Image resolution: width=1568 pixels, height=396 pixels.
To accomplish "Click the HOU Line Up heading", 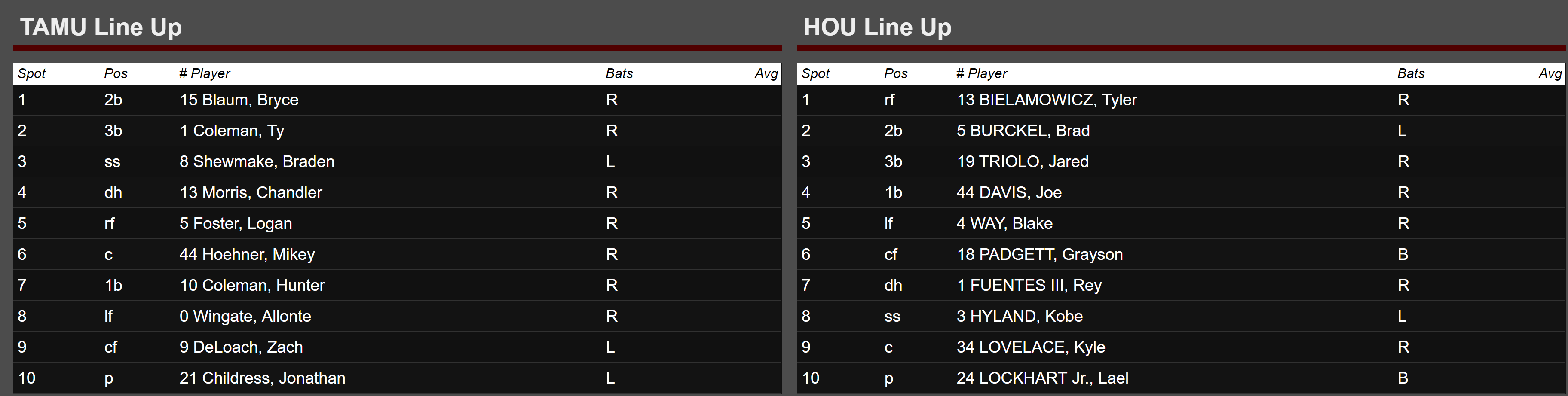I will (877, 27).
